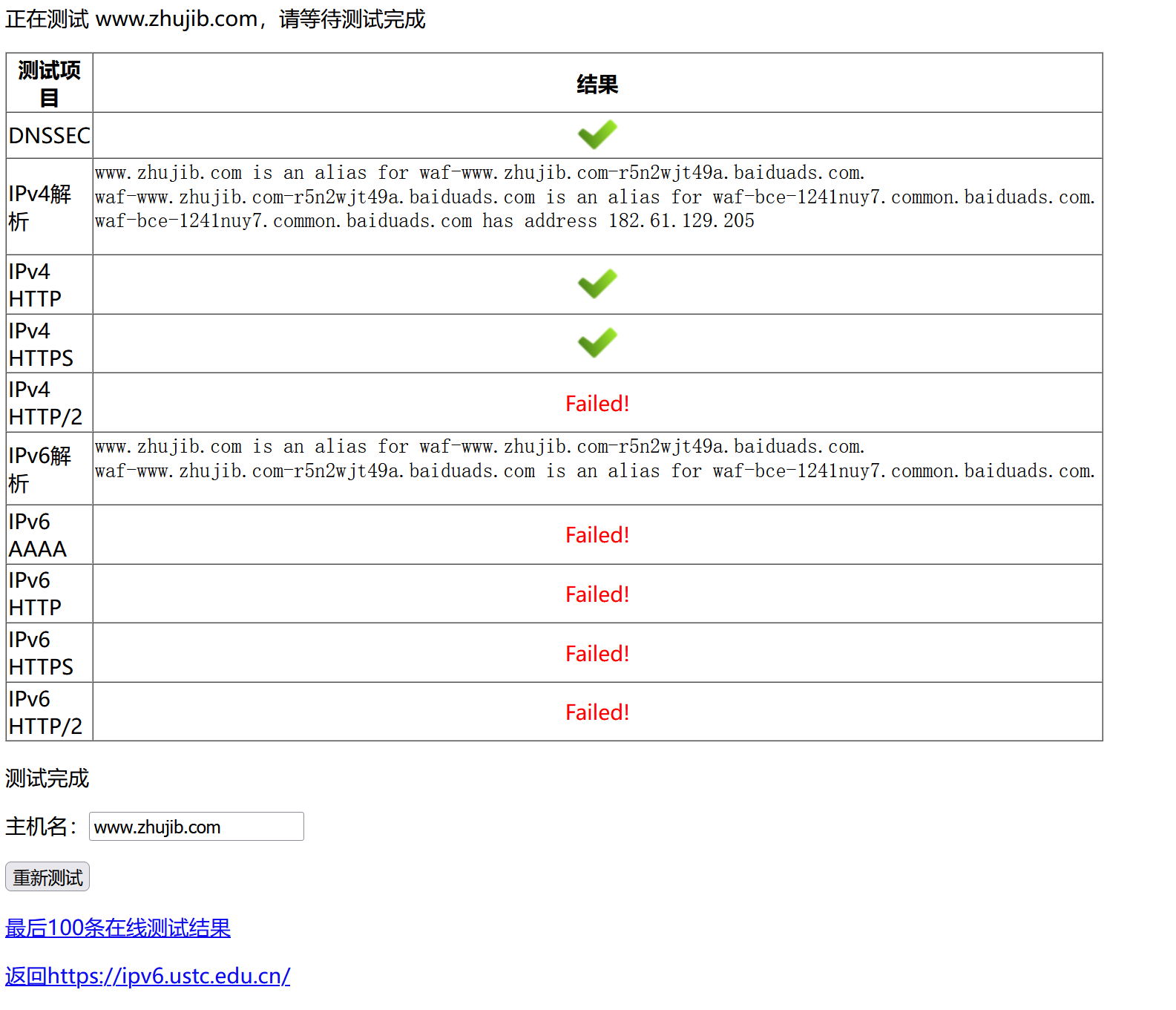1176x1010 pixels.
Task: Follow the 返回https://ipv6.ustc.edu.cn/ link
Action: (x=148, y=975)
